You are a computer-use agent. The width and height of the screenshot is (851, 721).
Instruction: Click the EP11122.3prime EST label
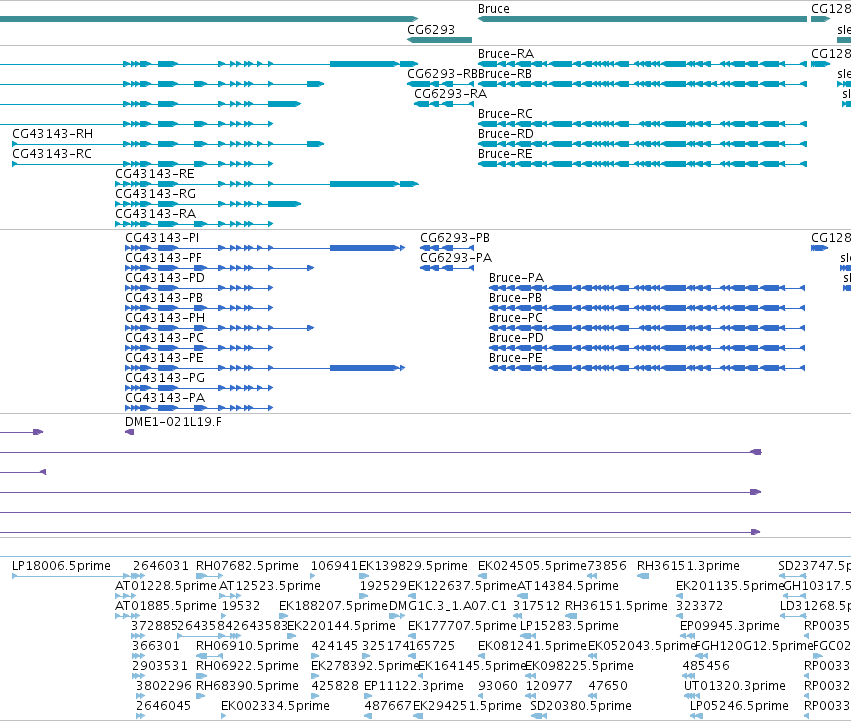(414, 686)
